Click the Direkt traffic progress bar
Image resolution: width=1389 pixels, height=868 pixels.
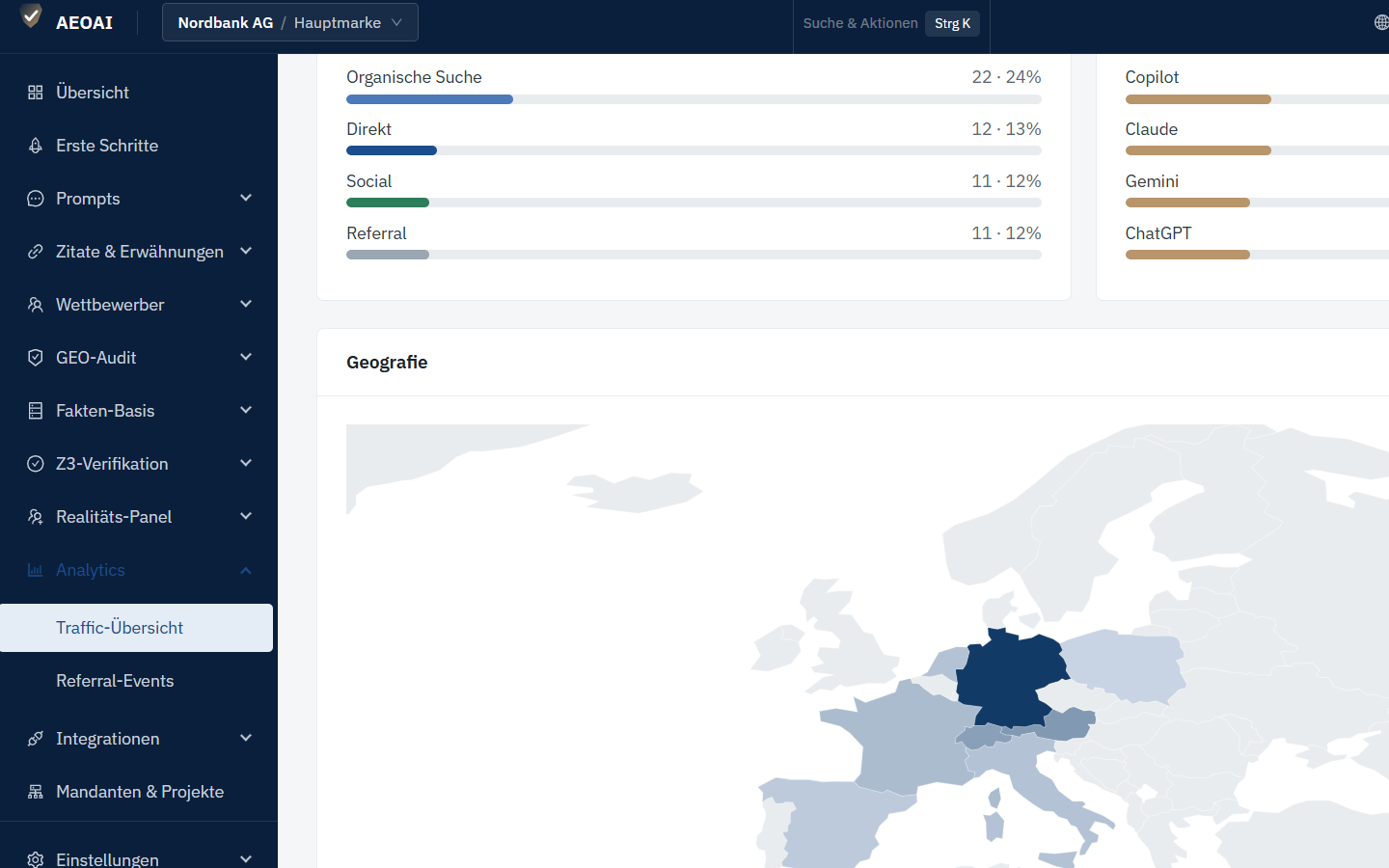tap(694, 150)
